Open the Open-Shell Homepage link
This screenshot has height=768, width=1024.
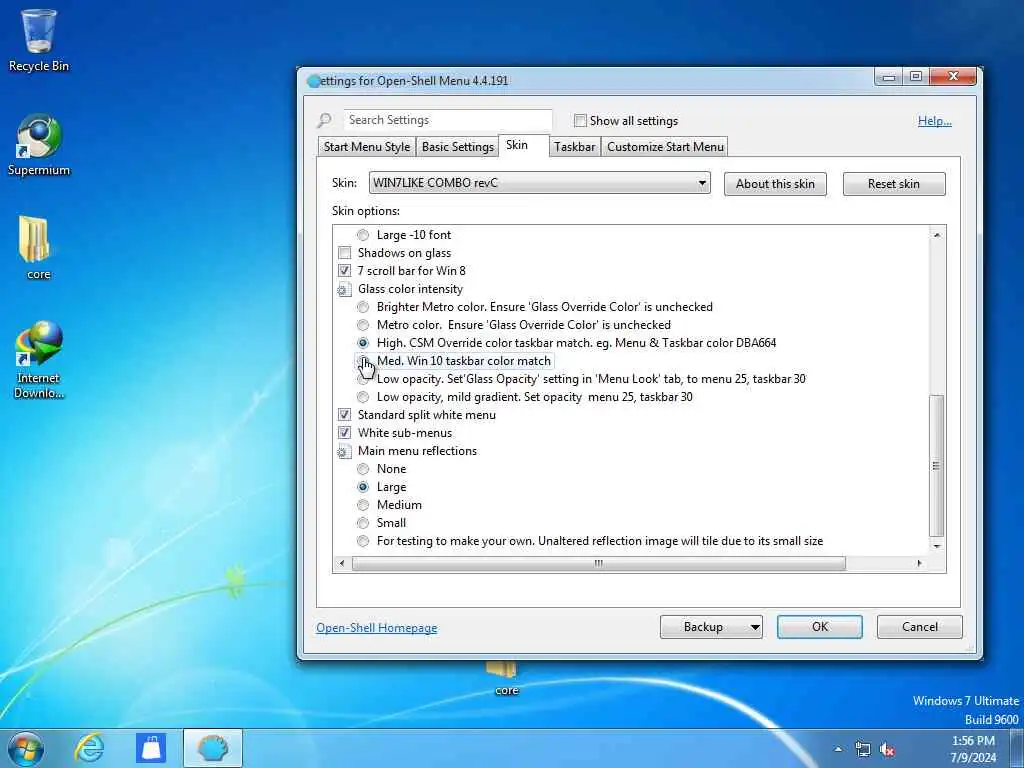point(377,628)
